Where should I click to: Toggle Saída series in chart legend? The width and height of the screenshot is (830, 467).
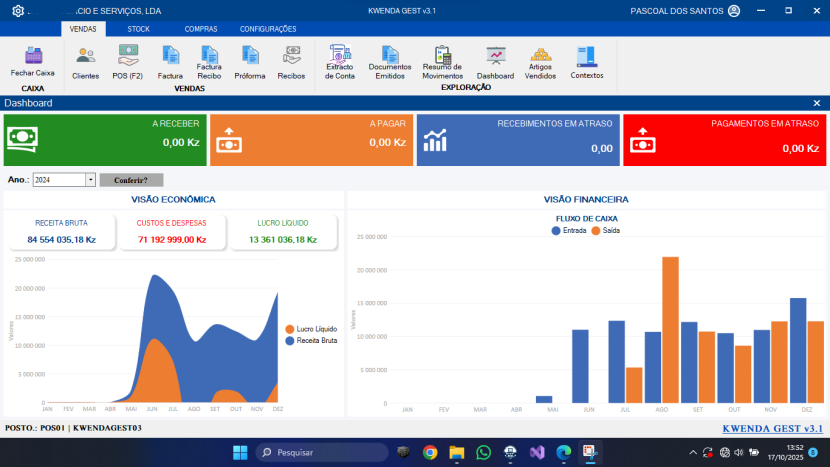606,230
